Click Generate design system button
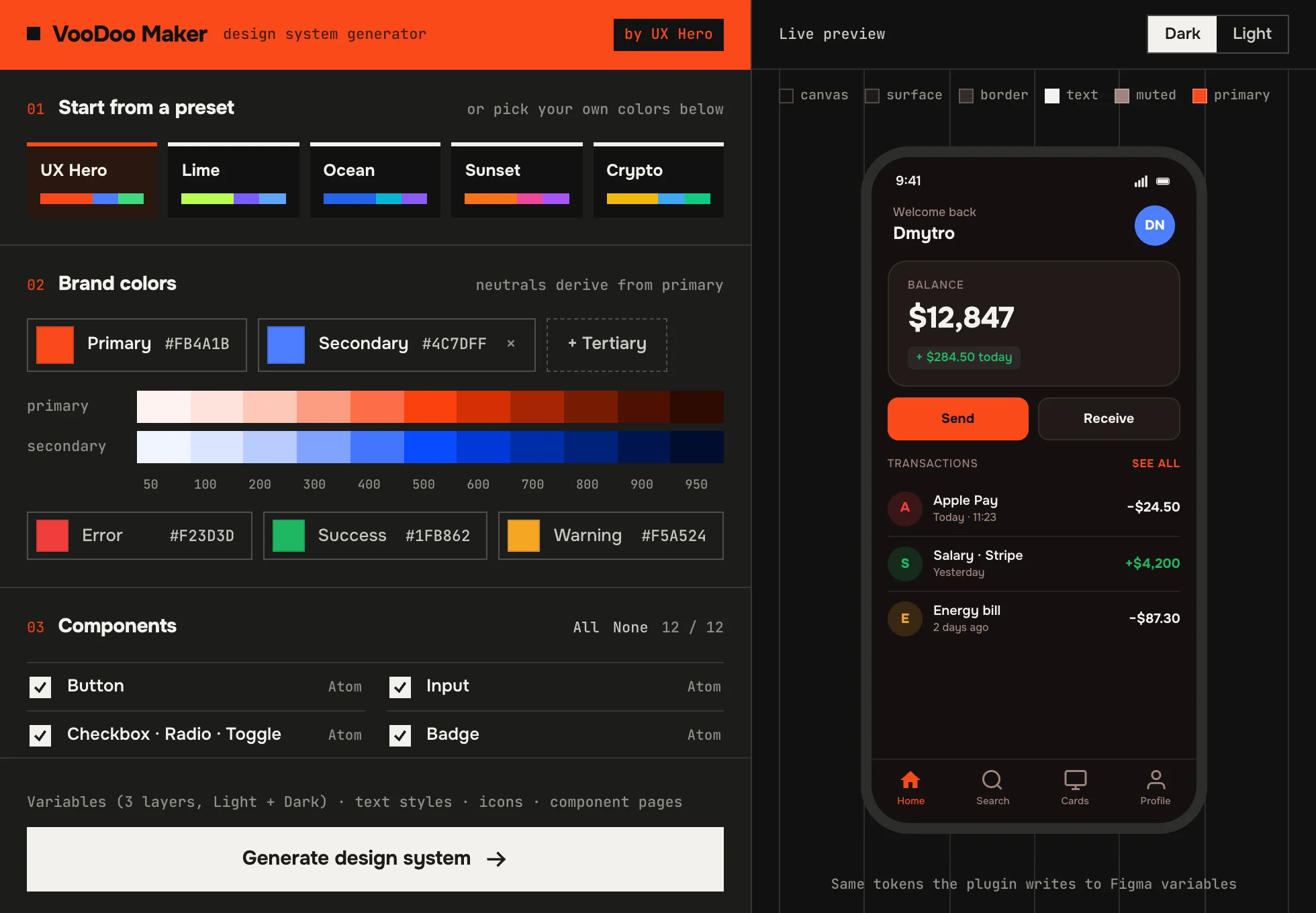 [375, 859]
